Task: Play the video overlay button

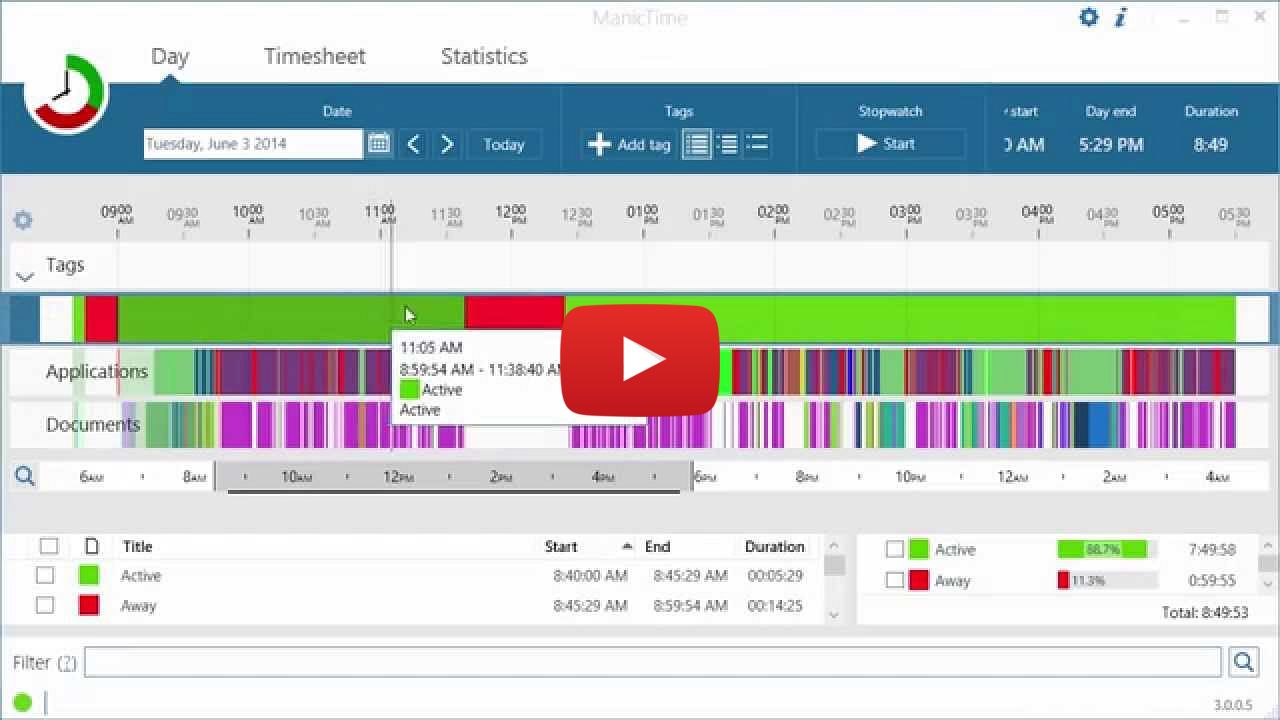Action: tap(640, 360)
